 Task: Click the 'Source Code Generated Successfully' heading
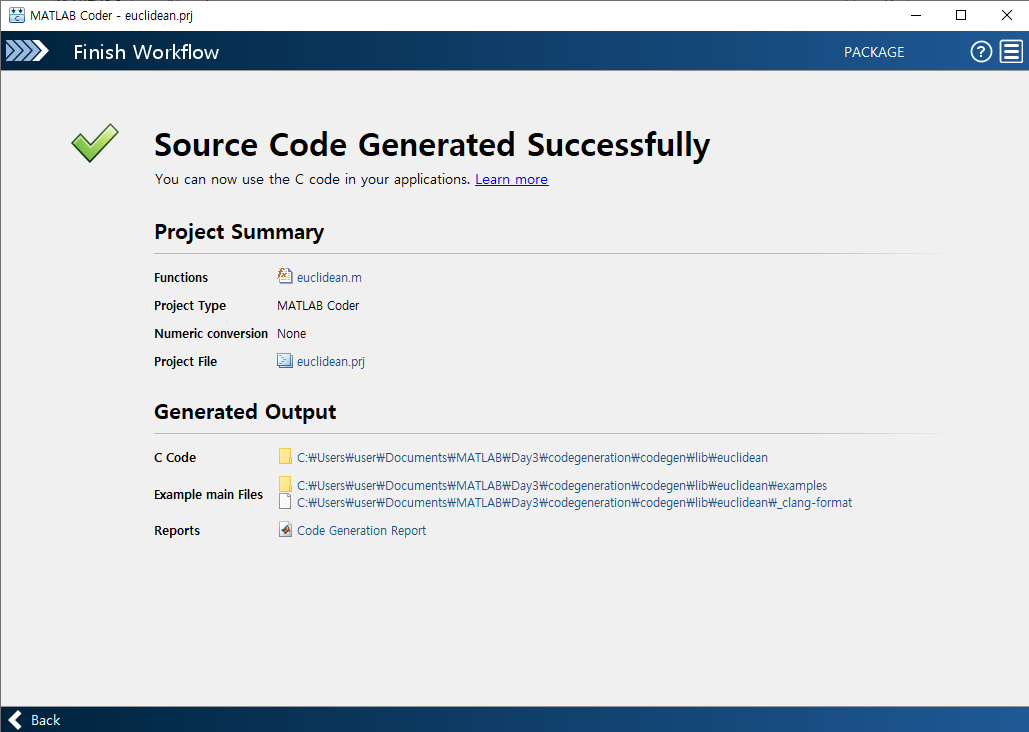432,145
